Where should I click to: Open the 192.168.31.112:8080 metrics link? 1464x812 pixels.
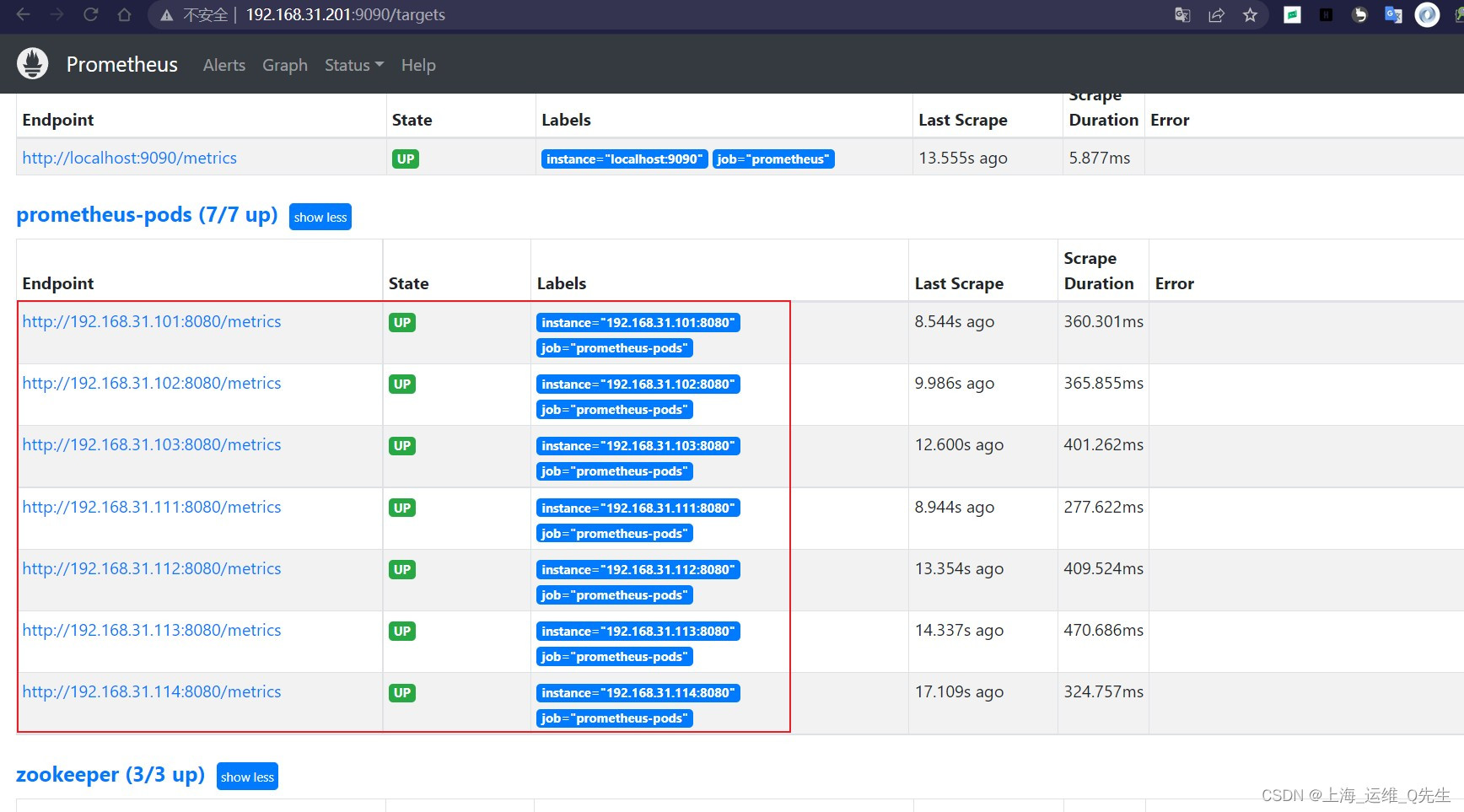tap(152, 568)
